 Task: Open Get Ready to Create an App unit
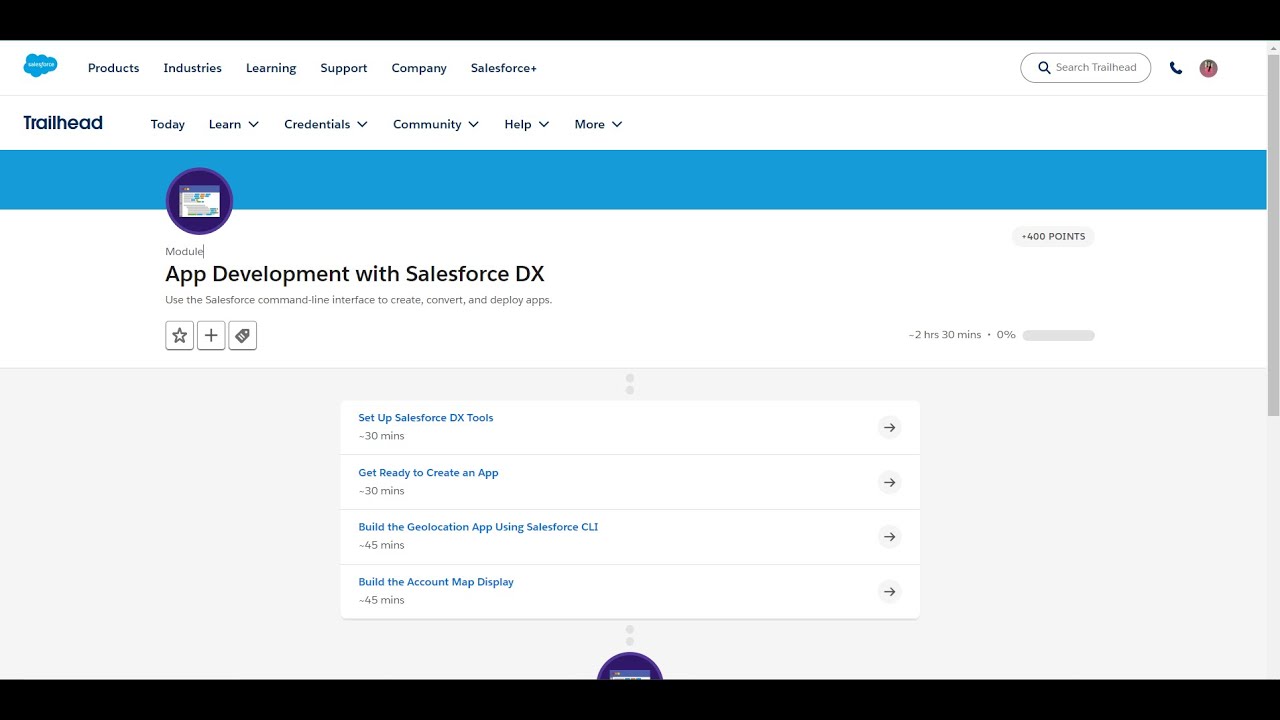point(428,473)
